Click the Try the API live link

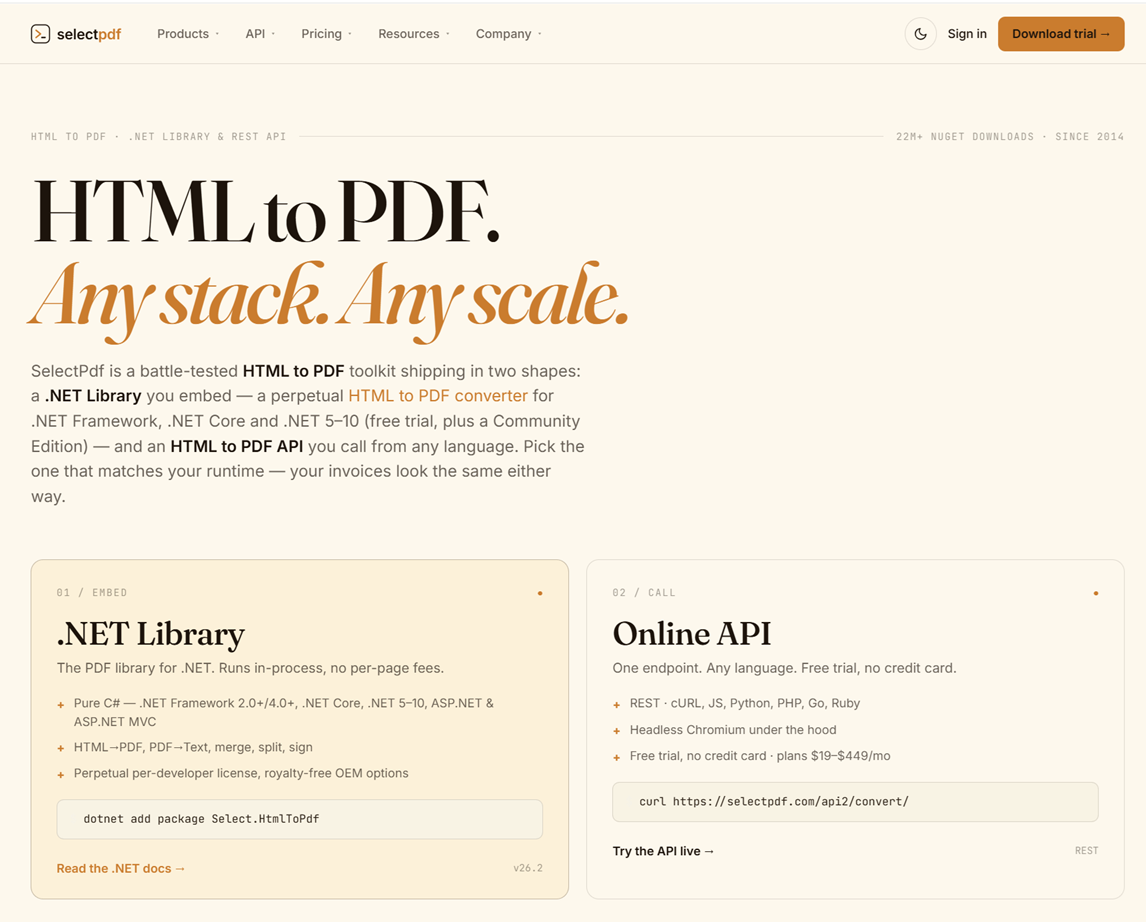[663, 850]
